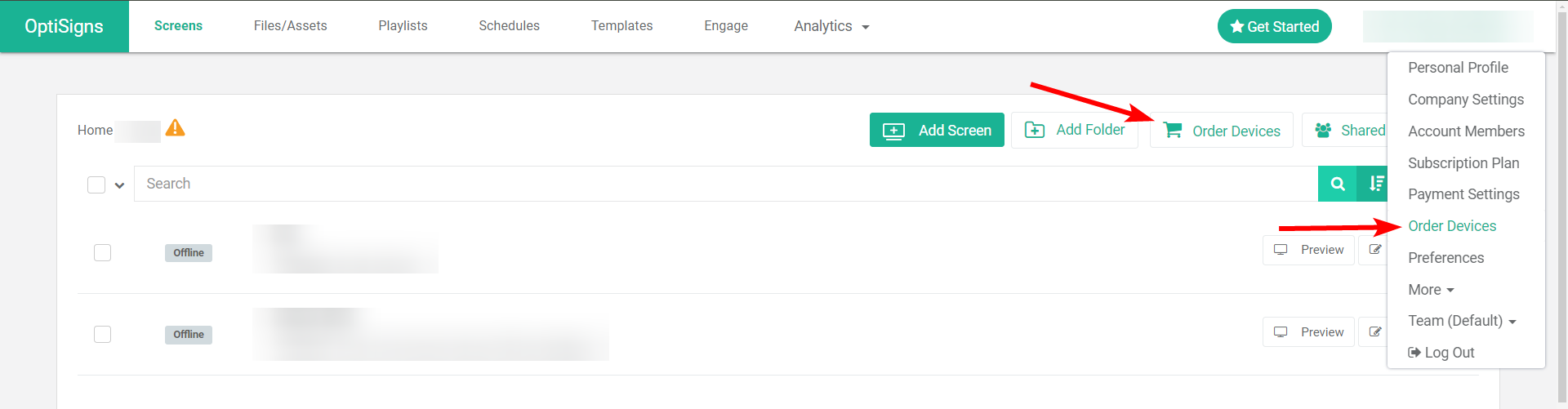Screen dimensions: 1568x409
Task: Select Order Devices in account menu
Action: tap(1452, 226)
